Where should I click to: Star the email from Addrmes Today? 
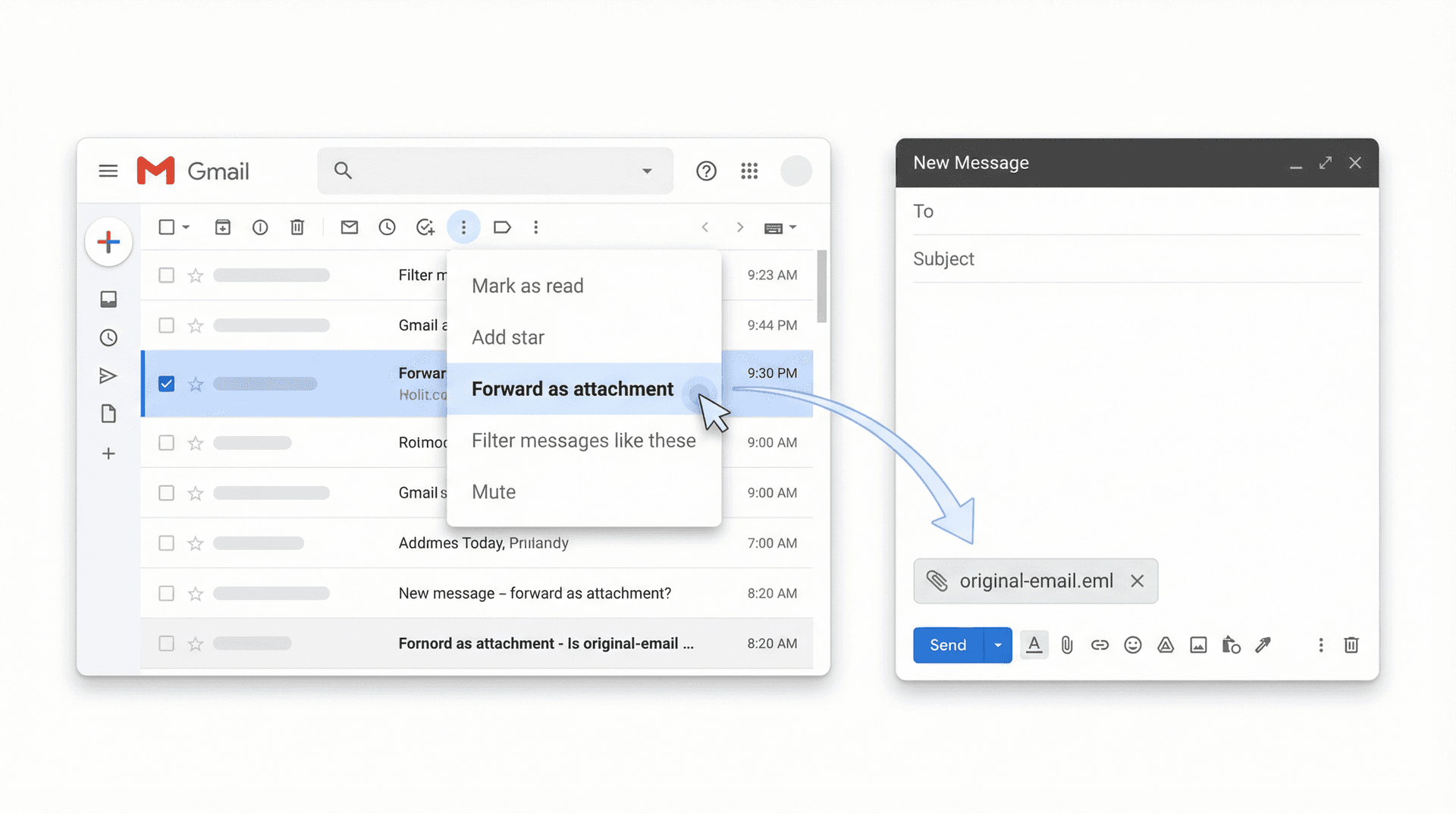point(195,543)
